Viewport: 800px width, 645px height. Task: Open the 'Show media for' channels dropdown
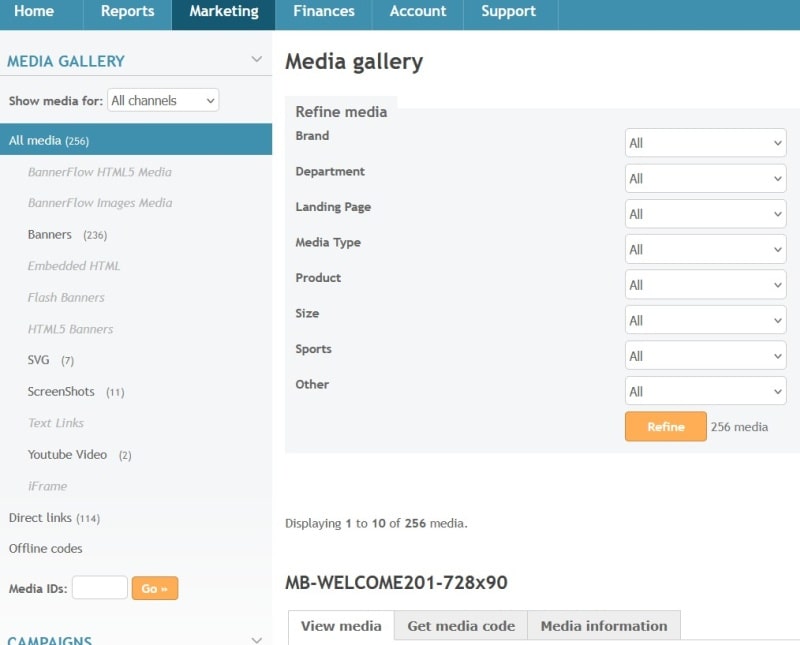163,100
